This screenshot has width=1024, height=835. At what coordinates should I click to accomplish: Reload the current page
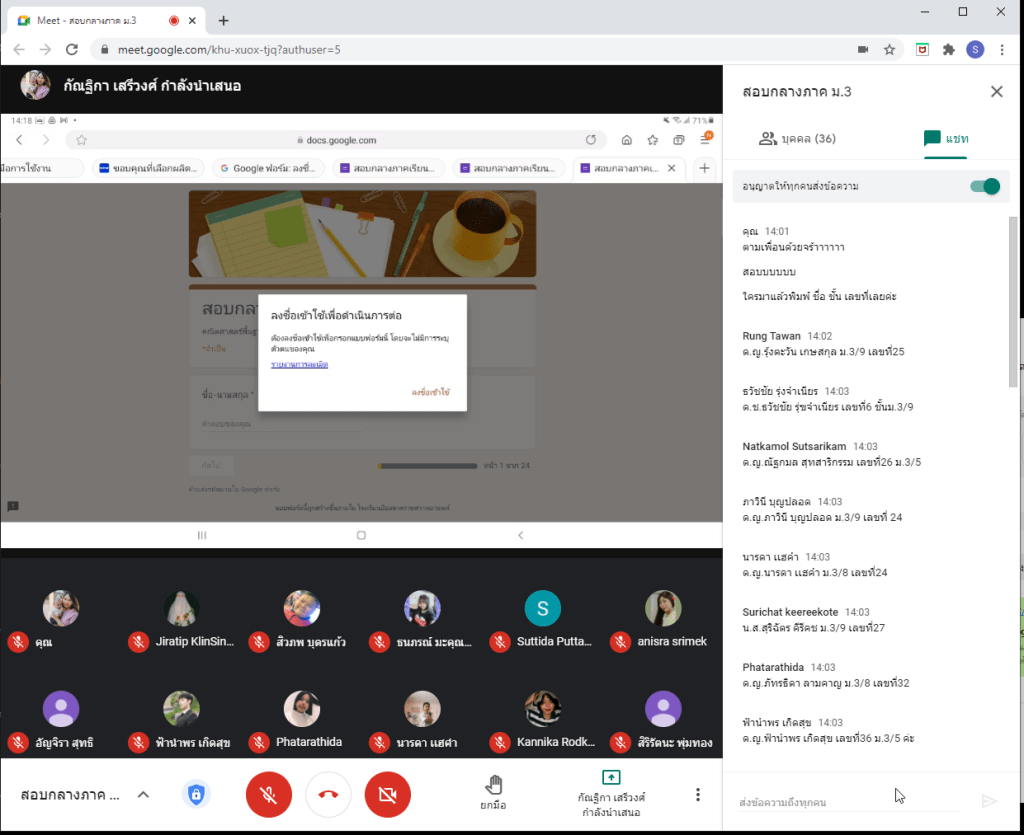[x=72, y=49]
